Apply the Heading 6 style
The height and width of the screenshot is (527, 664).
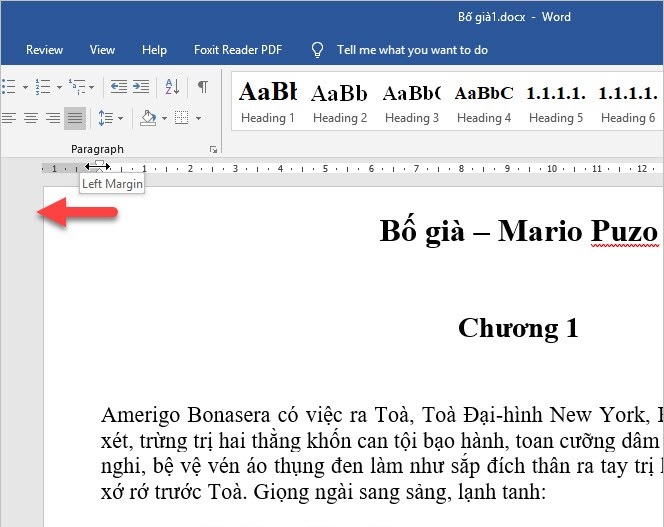click(x=628, y=102)
